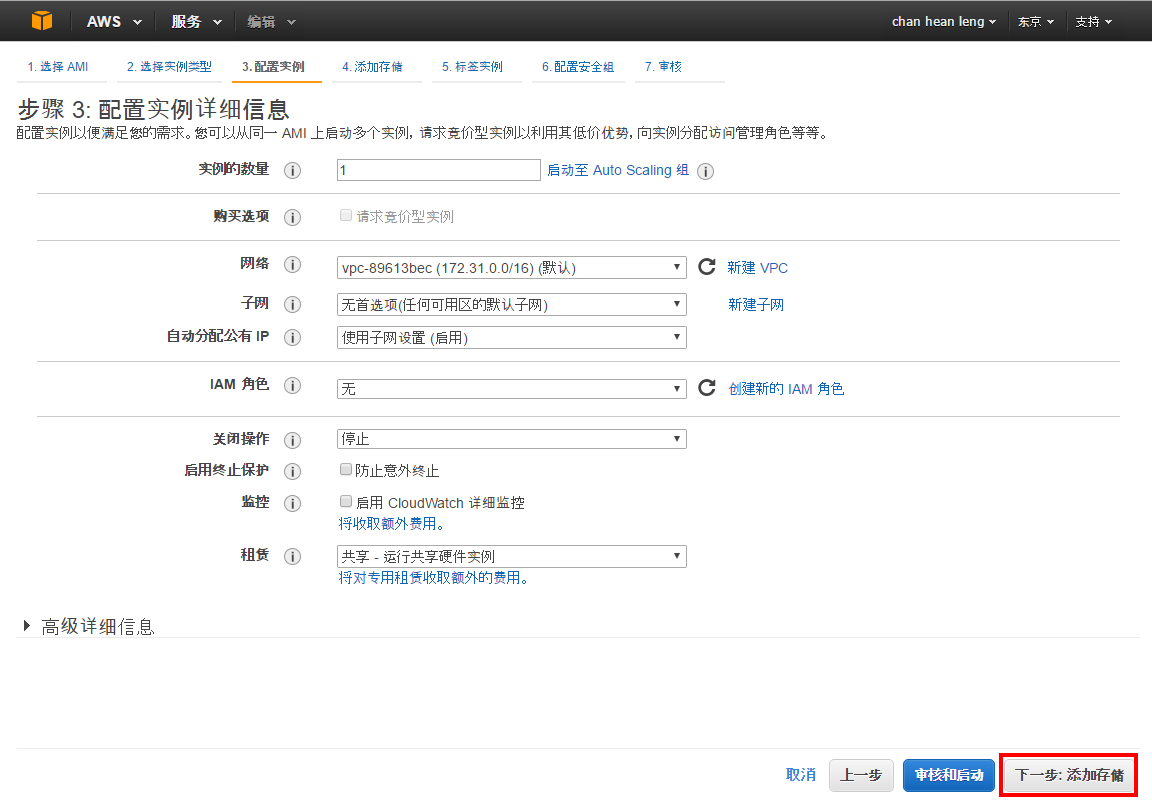Go to step 2. 选择实例类型
The image size is (1152, 812).
(169, 67)
